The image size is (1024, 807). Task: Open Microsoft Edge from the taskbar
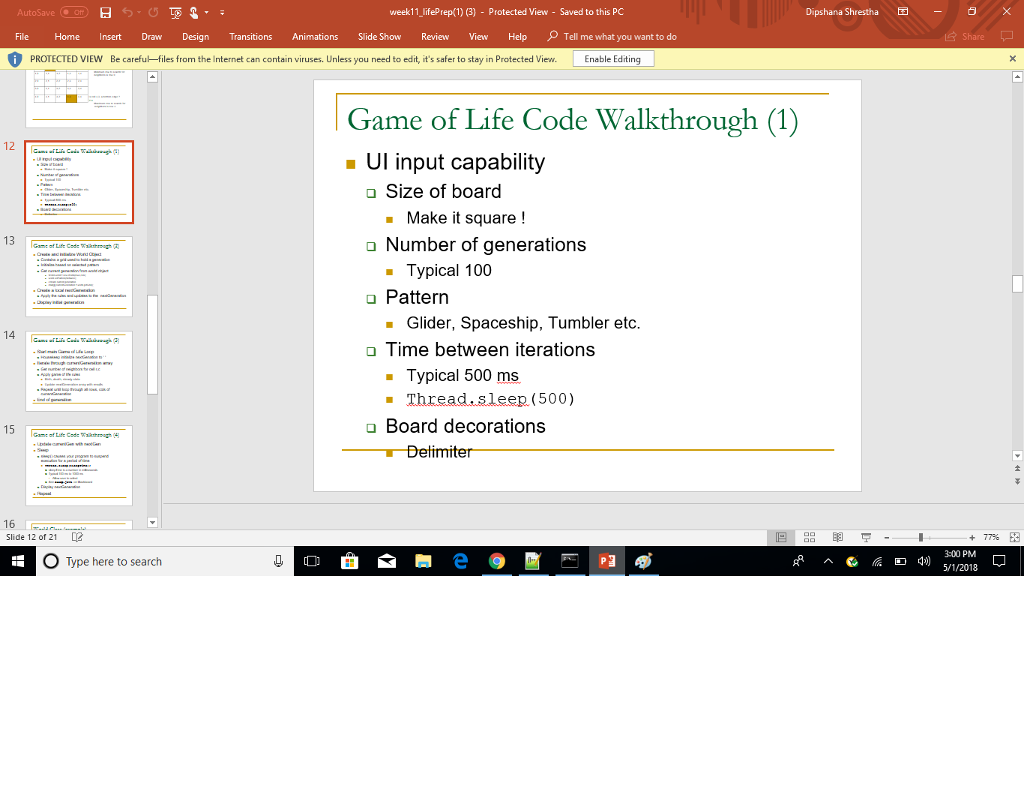[x=460, y=562]
